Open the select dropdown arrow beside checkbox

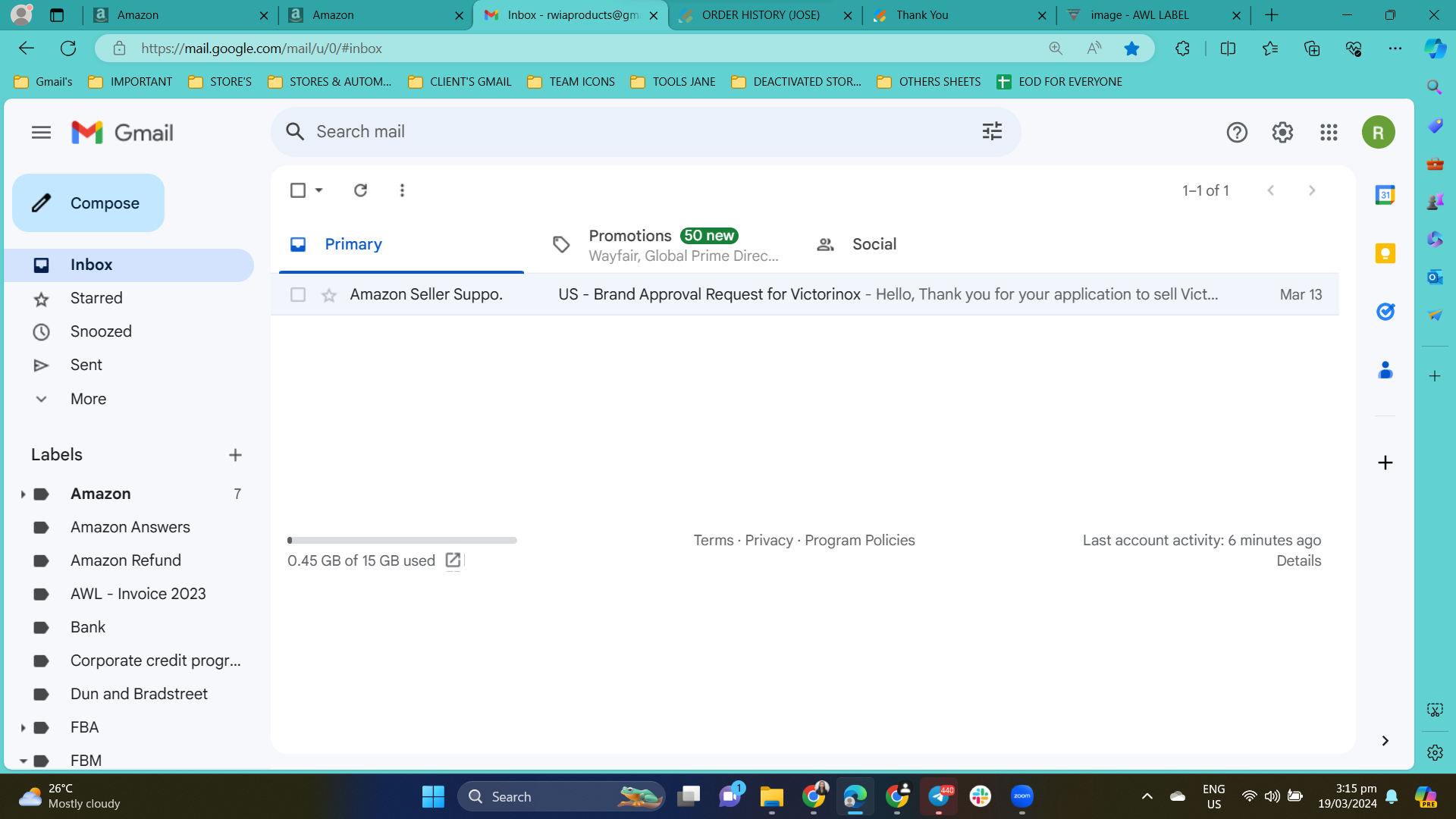pyautogui.click(x=319, y=190)
